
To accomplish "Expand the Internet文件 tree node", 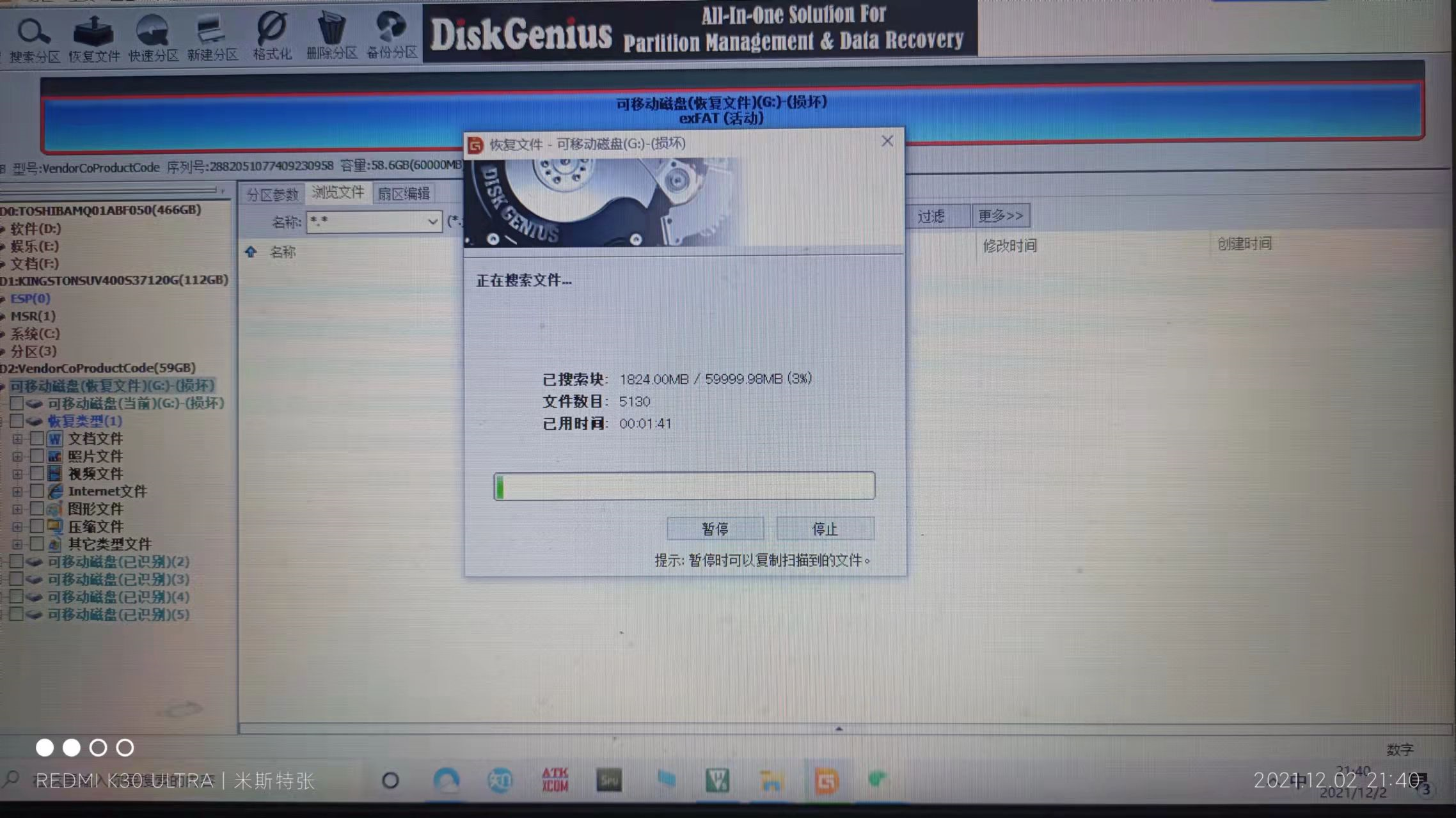I will pyautogui.click(x=17, y=491).
